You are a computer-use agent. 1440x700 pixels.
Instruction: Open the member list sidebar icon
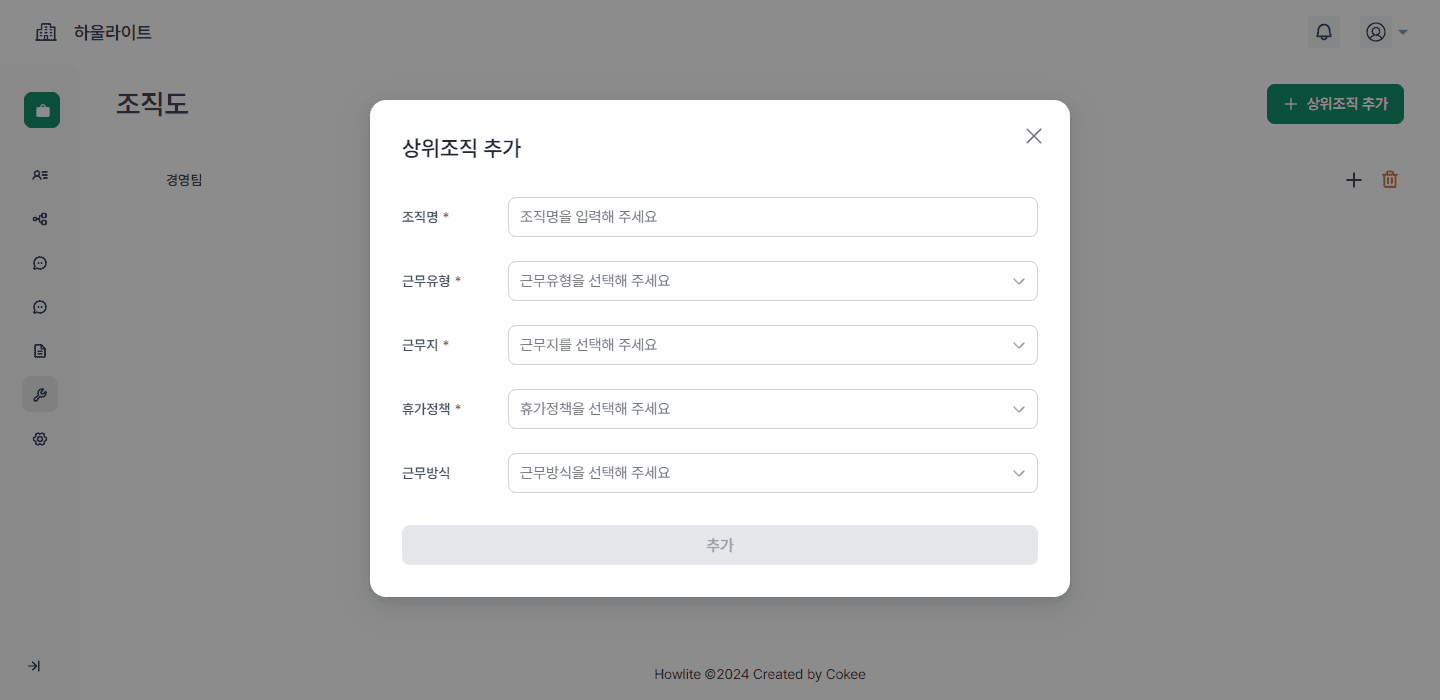coord(40,175)
